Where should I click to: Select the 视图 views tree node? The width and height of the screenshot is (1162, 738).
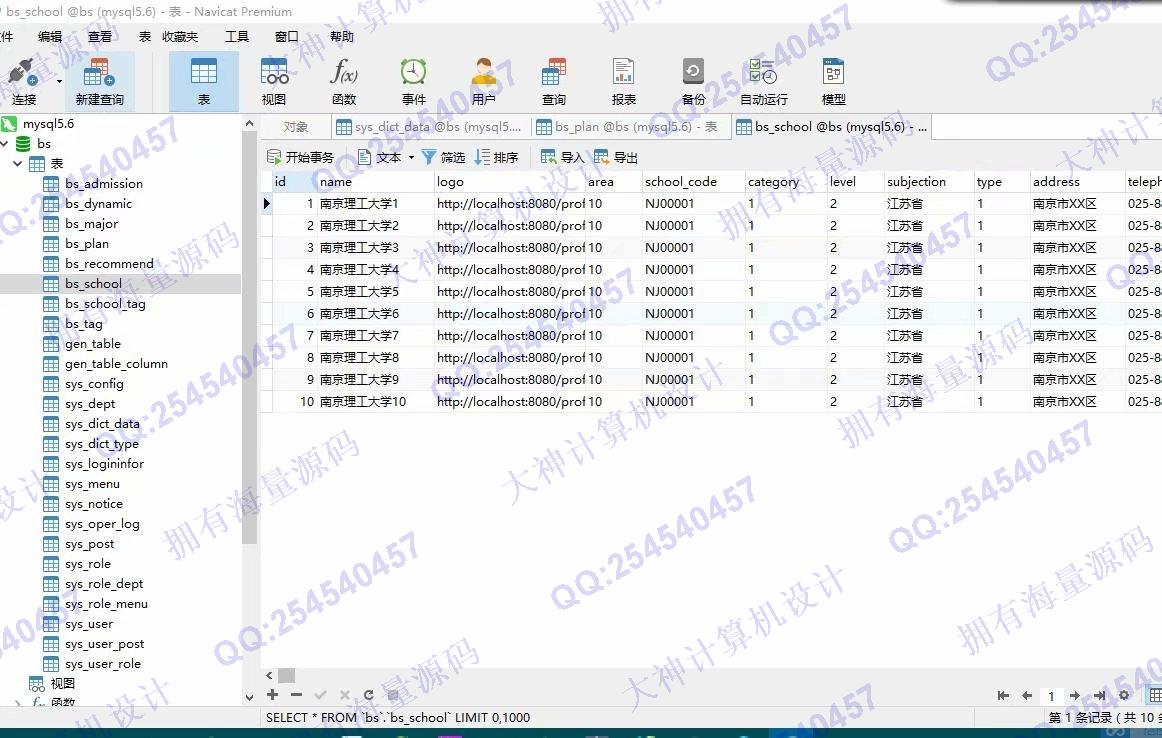click(62, 683)
